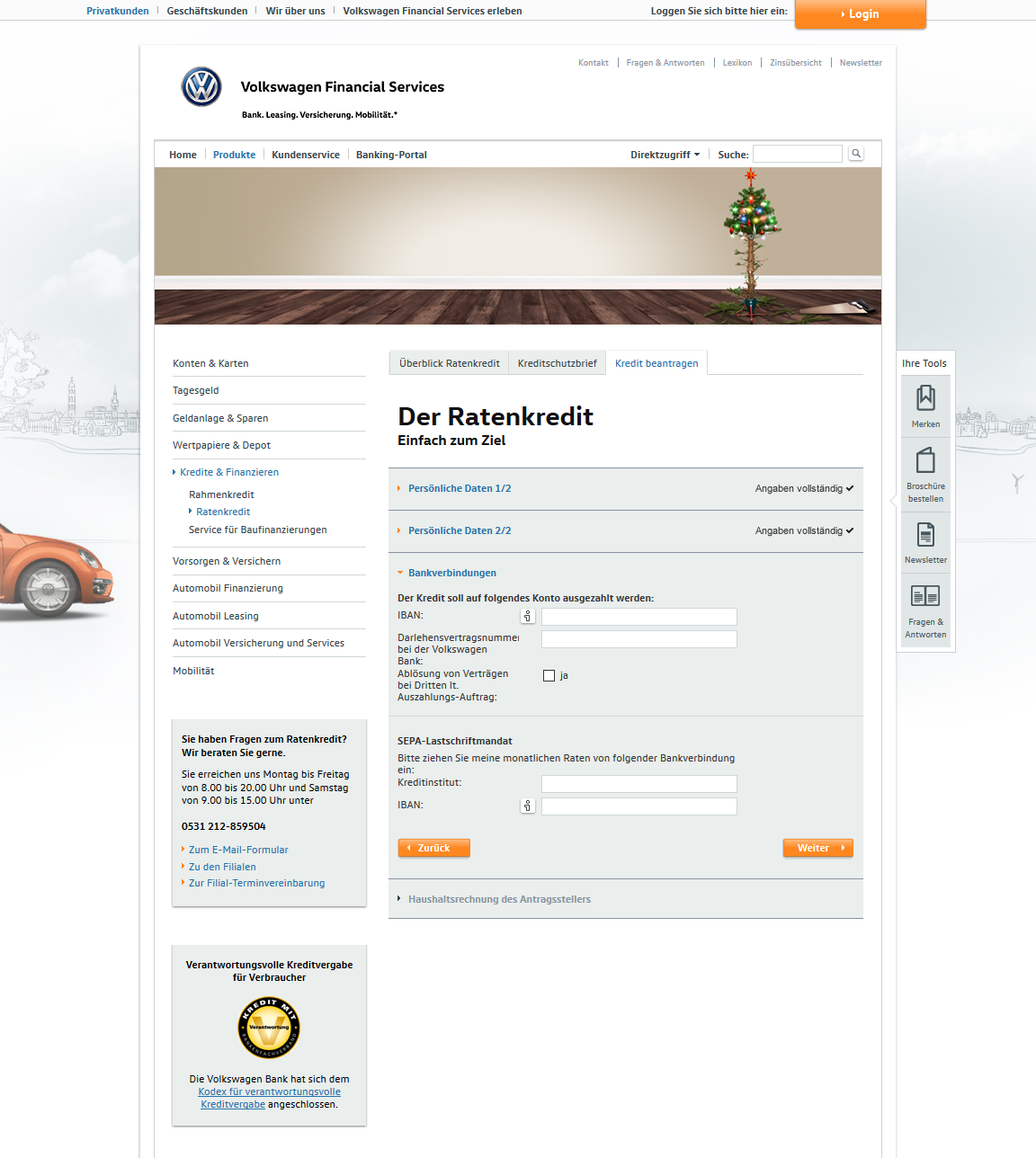Click the Weiter button

pyautogui.click(x=817, y=848)
